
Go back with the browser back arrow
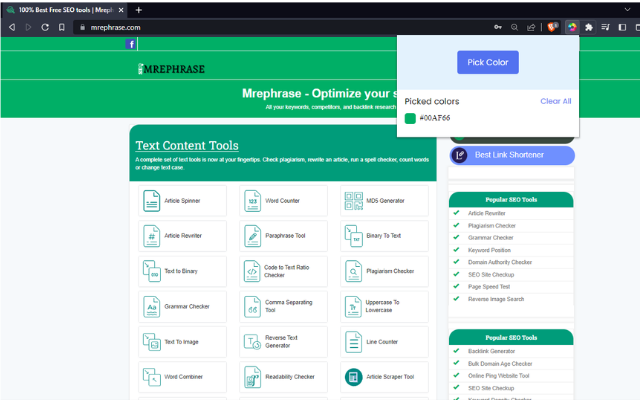12,27
